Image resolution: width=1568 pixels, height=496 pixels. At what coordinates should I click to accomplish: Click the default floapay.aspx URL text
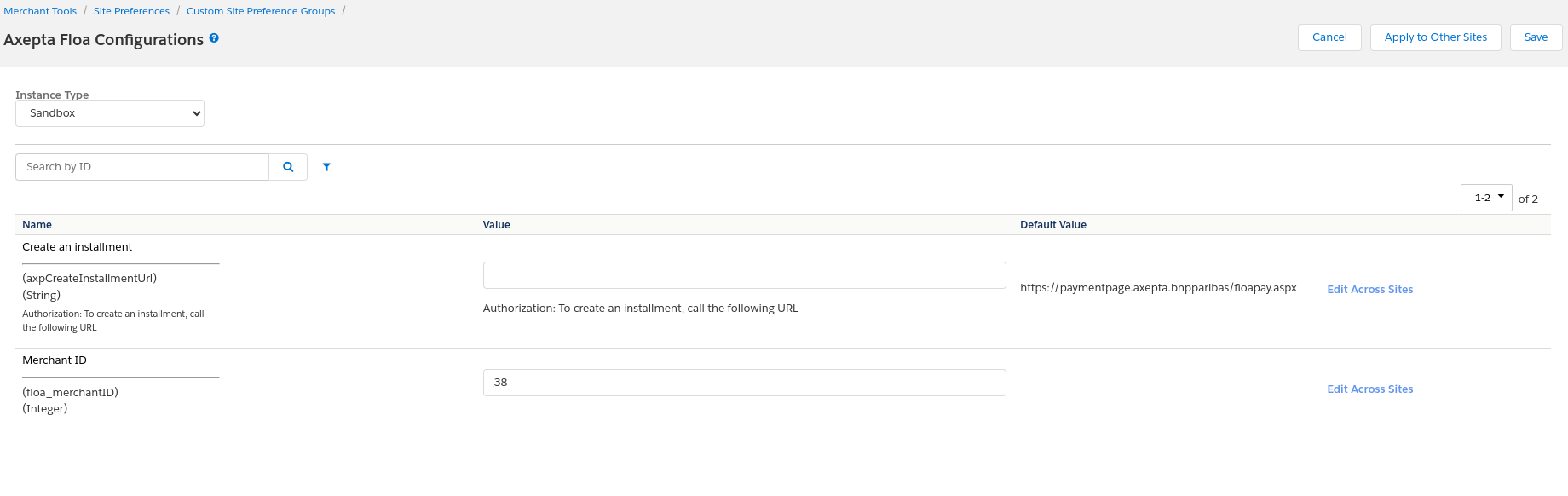pos(1158,288)
